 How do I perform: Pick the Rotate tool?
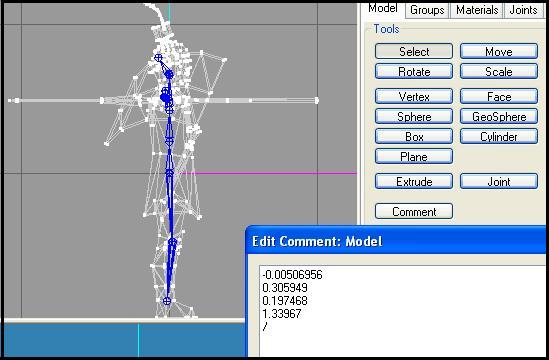(414, 71)
